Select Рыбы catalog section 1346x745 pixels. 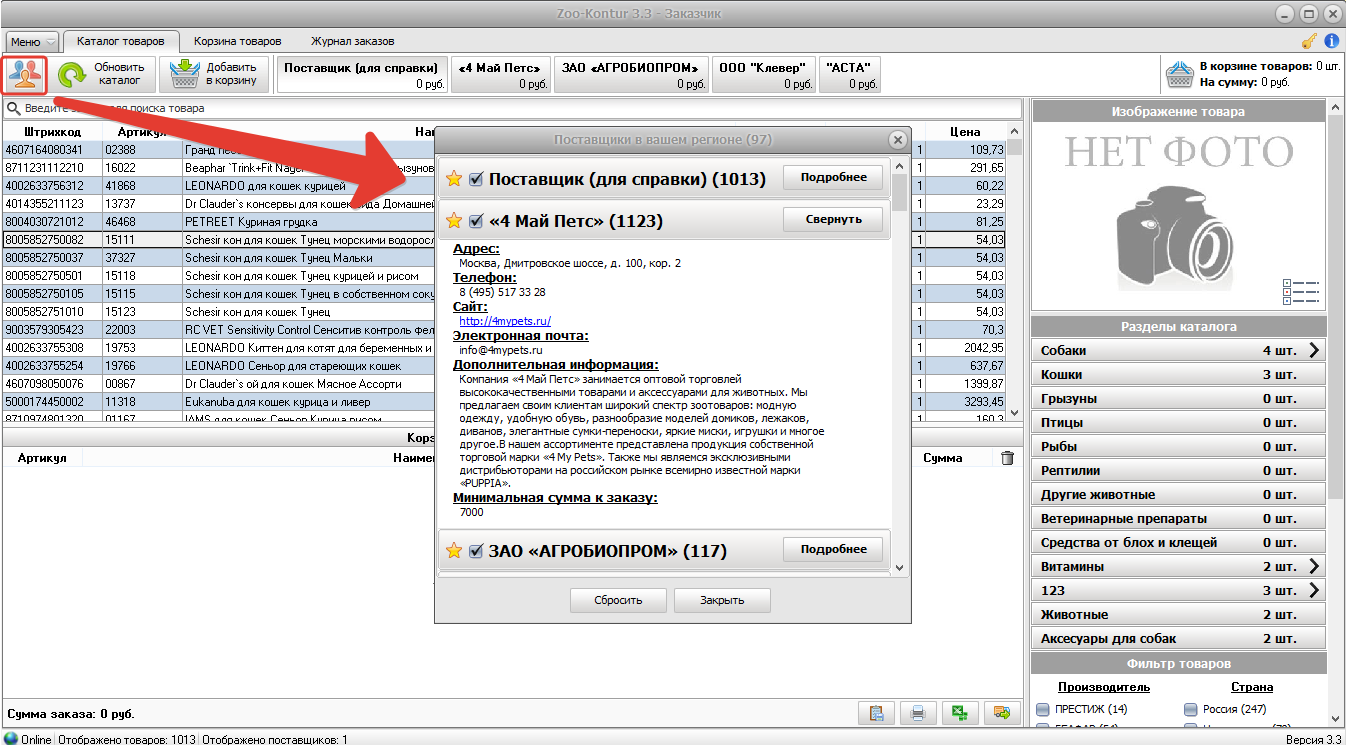click(1178, 446)
